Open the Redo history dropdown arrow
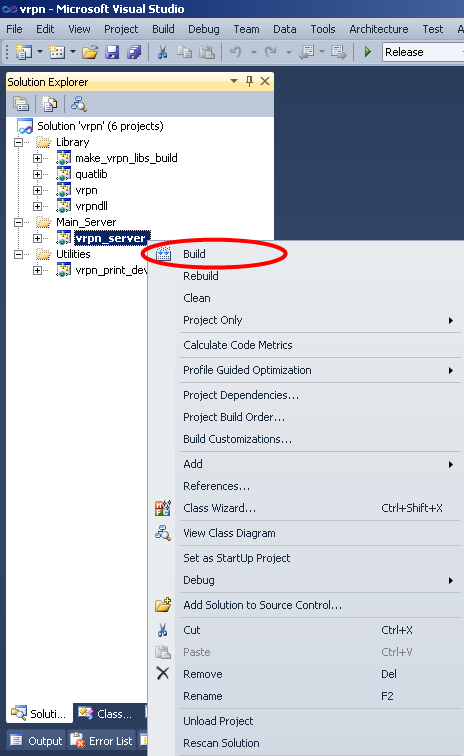Image resolution: width=464 pixels, height=756 pixels. (288, 52)
